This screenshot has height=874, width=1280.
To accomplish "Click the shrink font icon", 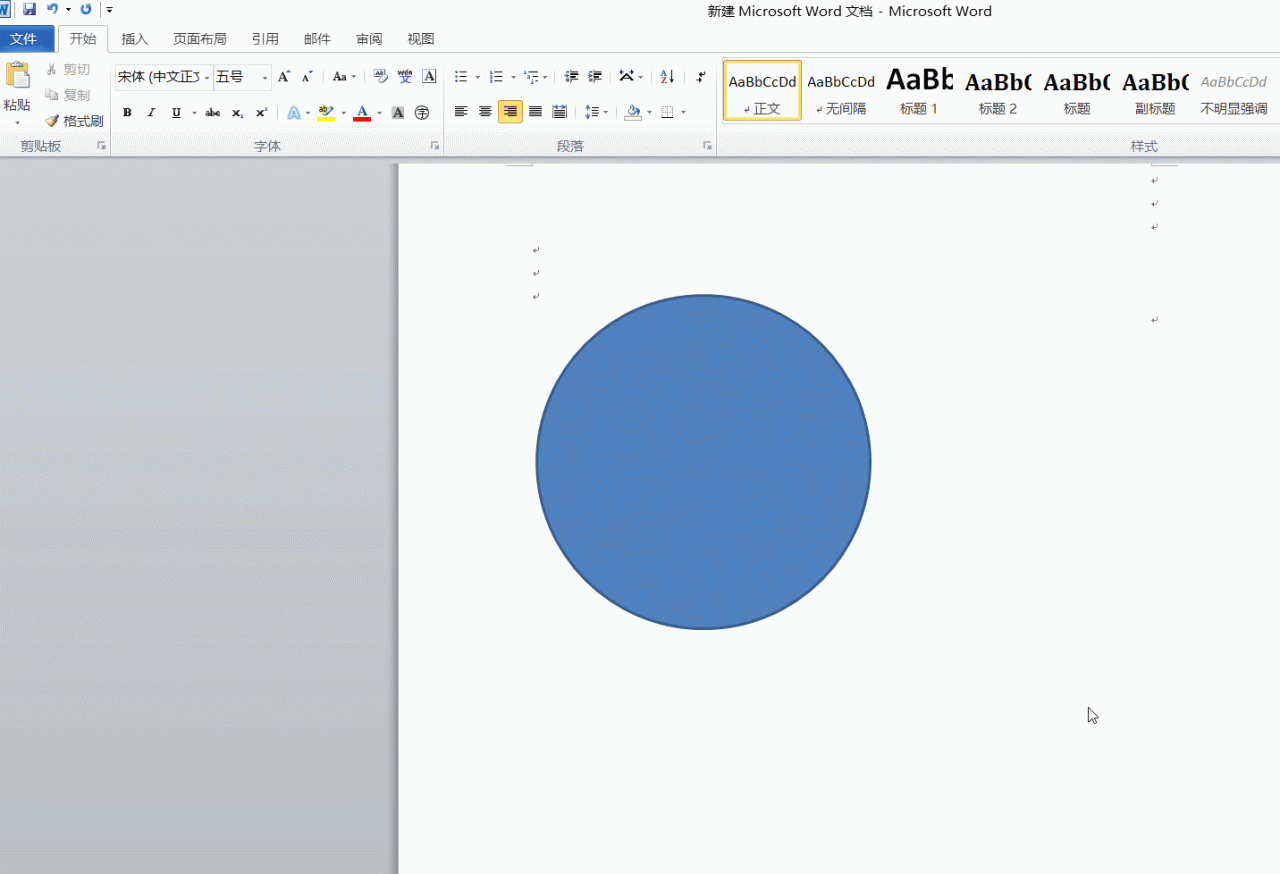I will [x=306, y=77].
